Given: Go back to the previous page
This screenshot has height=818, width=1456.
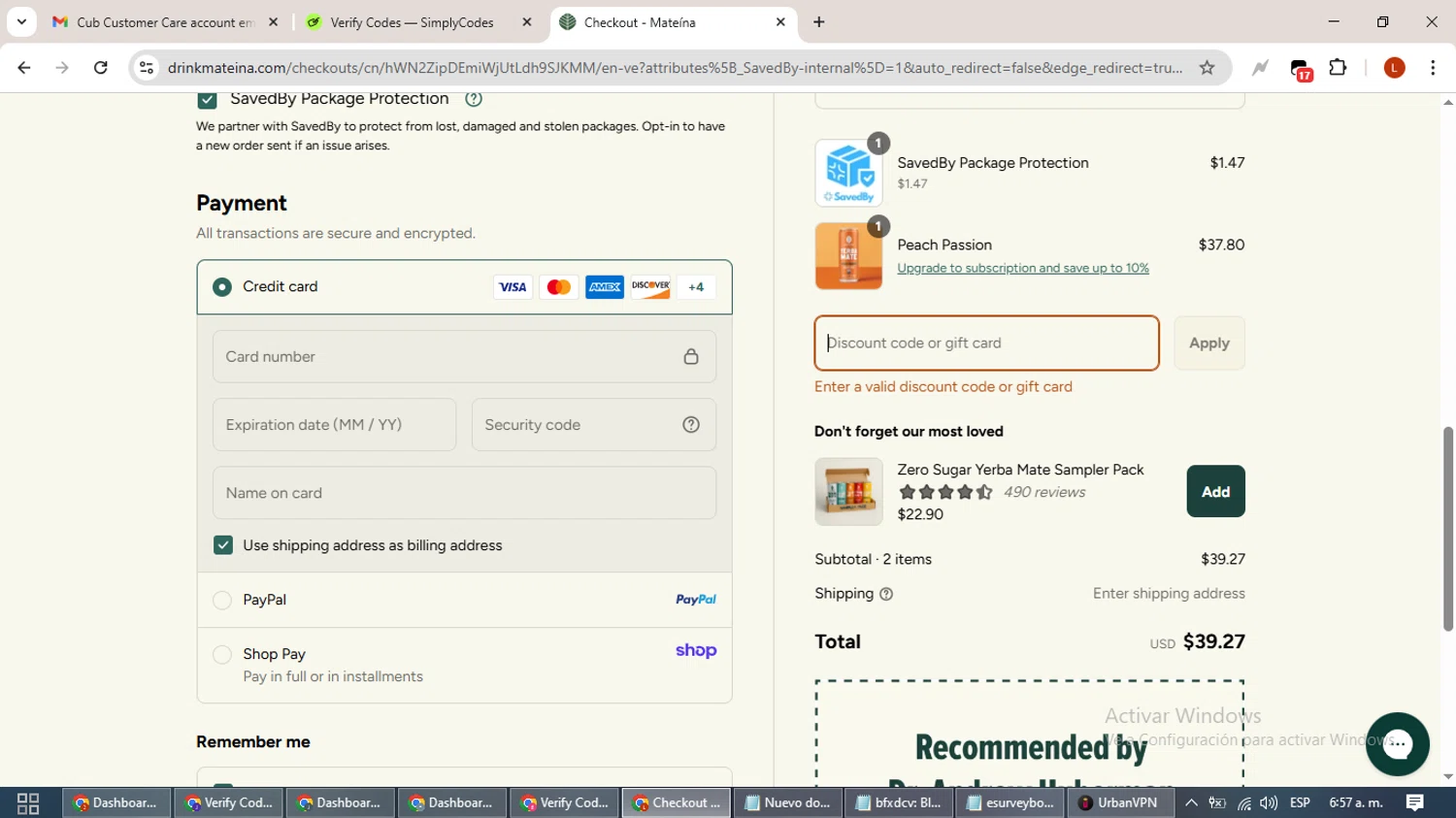Looking at the screenshot, I should pos(24,68).
